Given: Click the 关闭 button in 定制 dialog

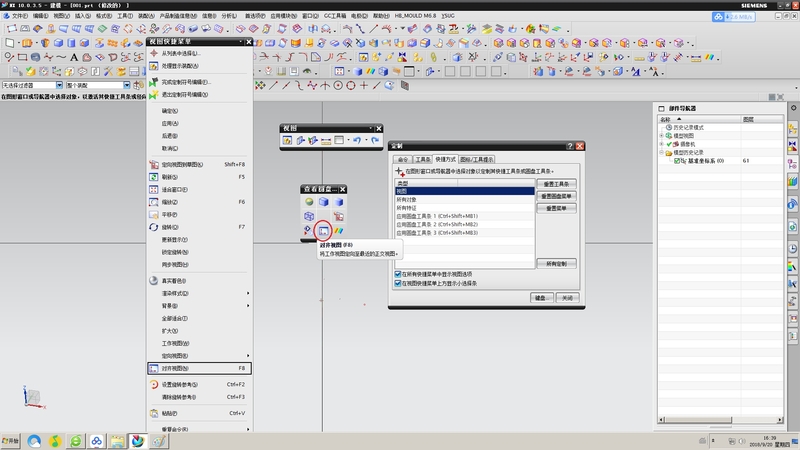Looking at the screenshot, I should [x=567, y=298].
